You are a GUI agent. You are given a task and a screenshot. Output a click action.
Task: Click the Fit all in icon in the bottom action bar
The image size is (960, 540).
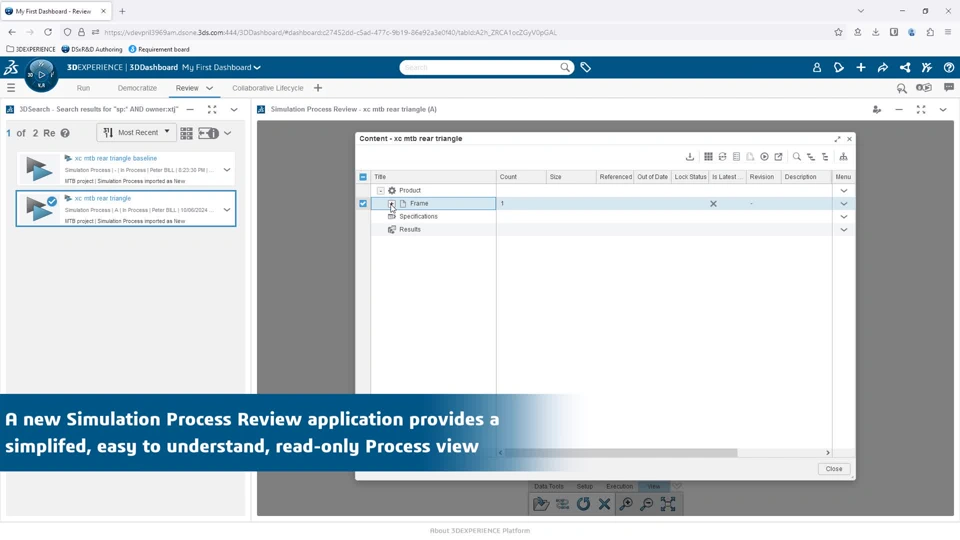[x=668, y=504]
